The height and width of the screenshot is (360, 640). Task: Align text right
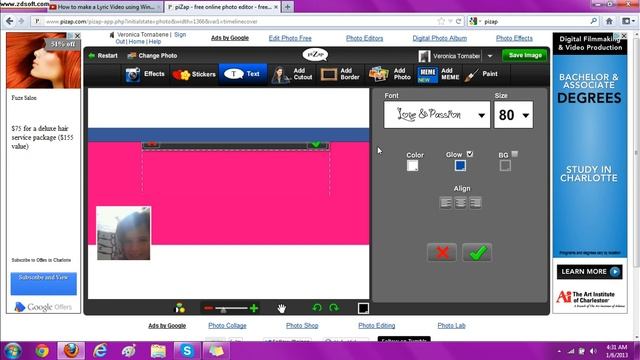tap(475, 202)
